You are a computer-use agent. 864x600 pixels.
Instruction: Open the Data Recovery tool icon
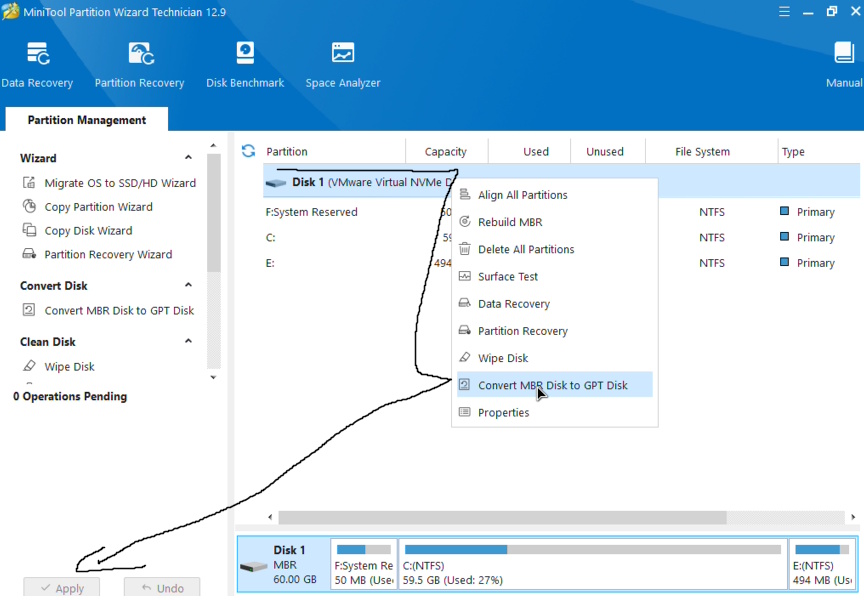[38, 53]
